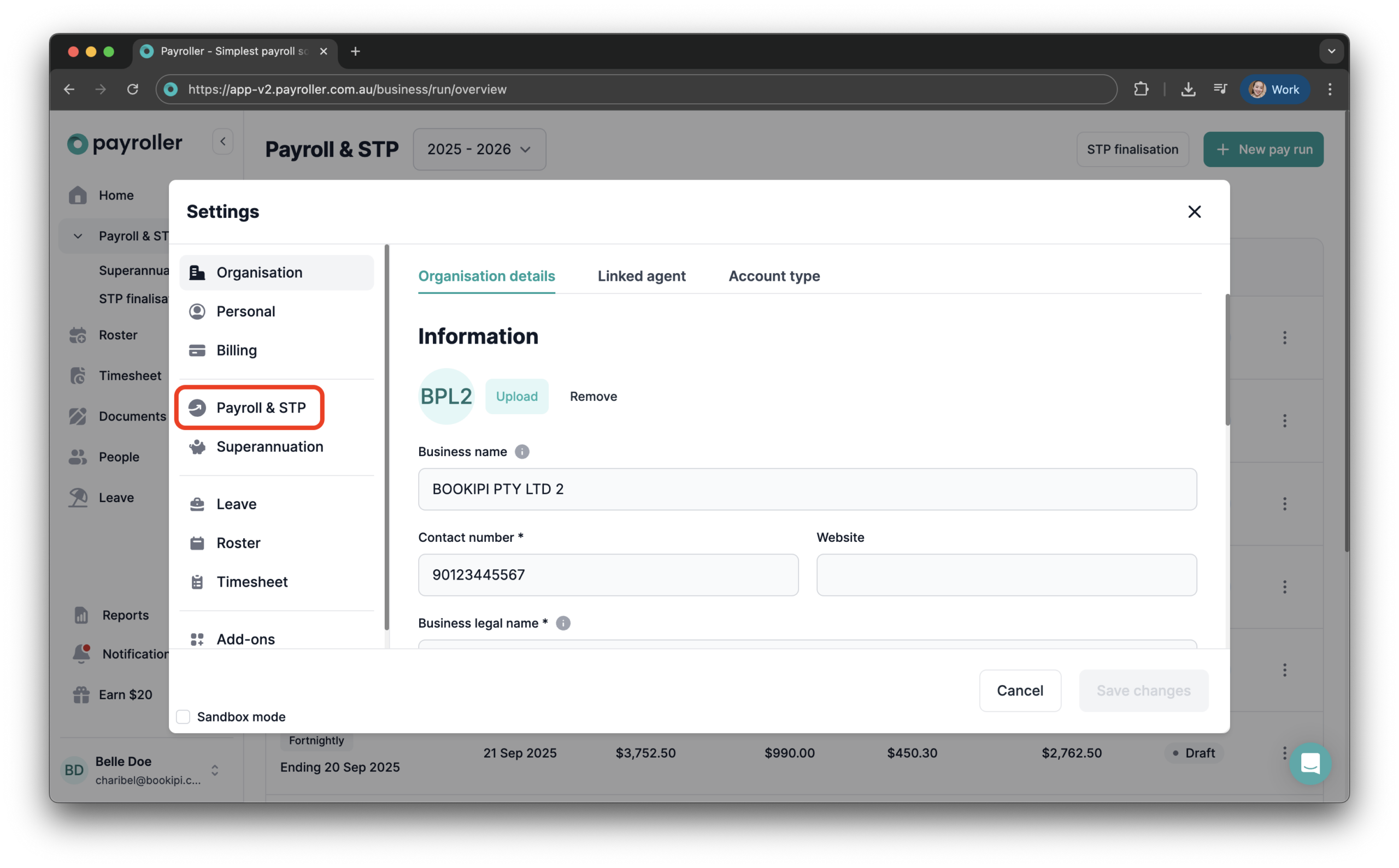Open Chrome three-dot menu
The height and width of the screenshot is (868, 1399).
click(x=1331, y=90)
